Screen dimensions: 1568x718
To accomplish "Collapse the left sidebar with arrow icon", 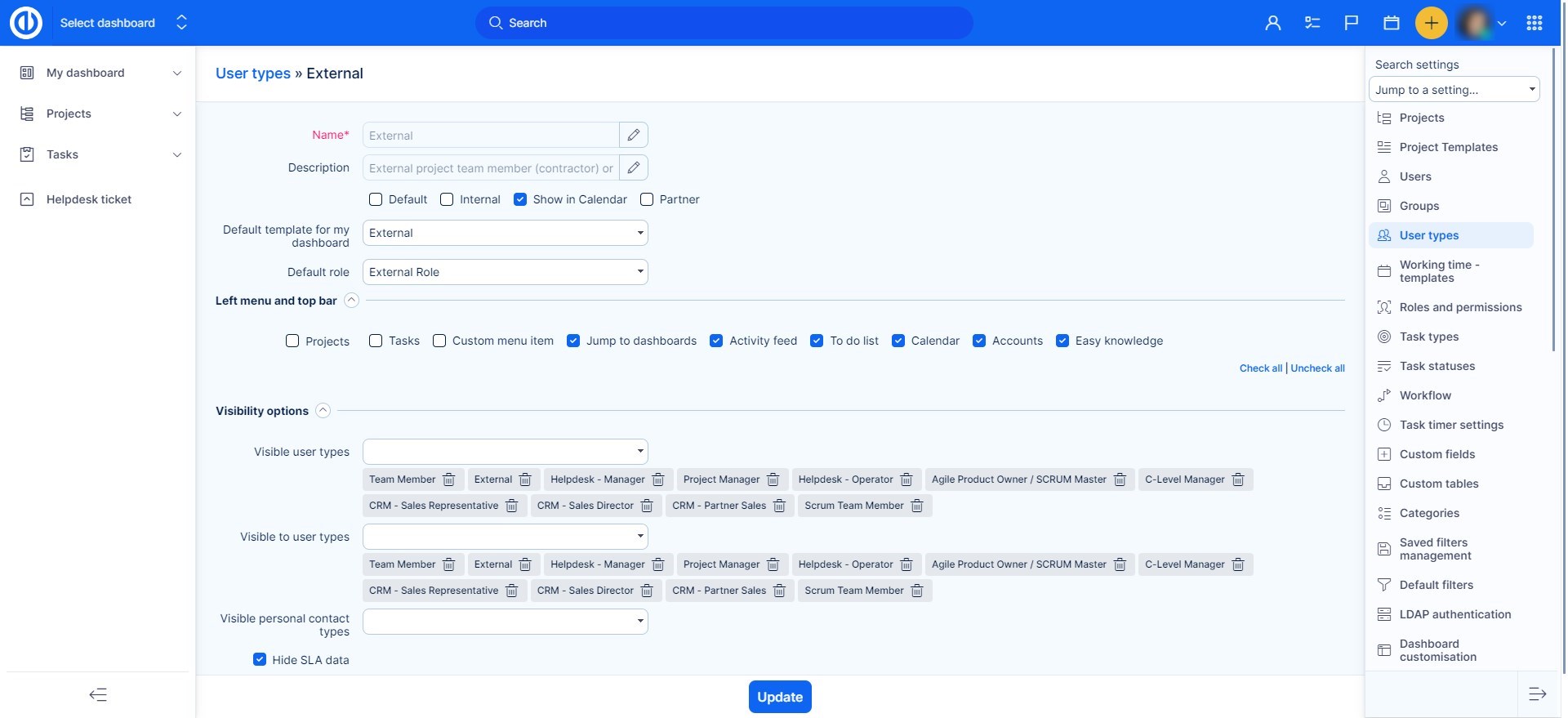I will click(98, 695).
